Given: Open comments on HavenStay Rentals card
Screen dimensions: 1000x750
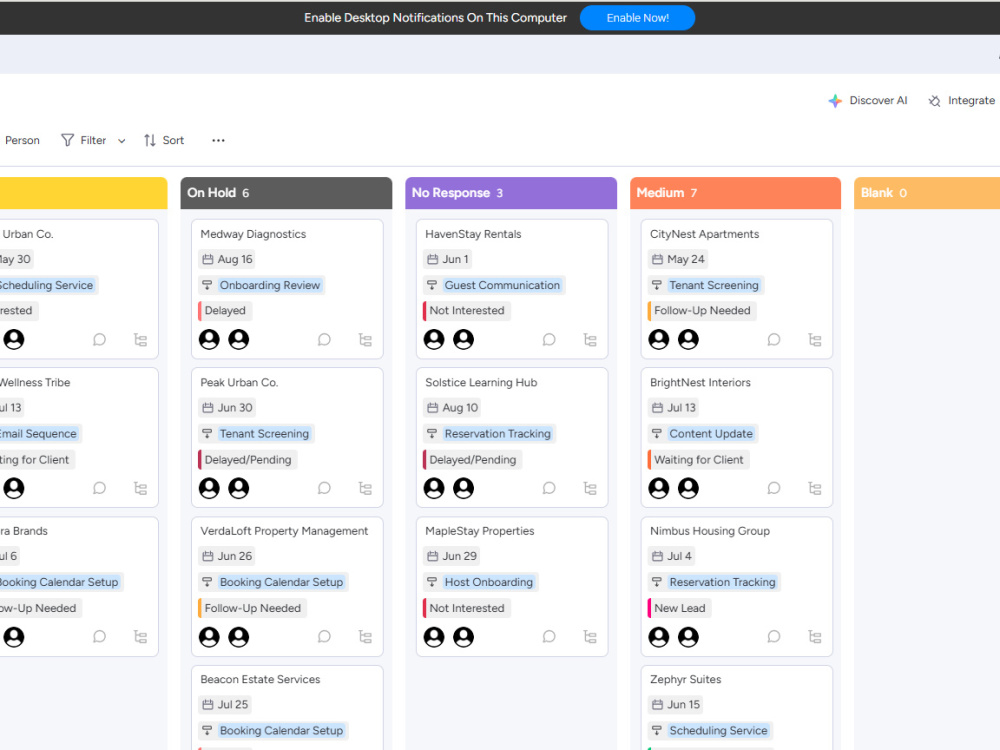Looking at the screenshot, I should tap(548, 339).
